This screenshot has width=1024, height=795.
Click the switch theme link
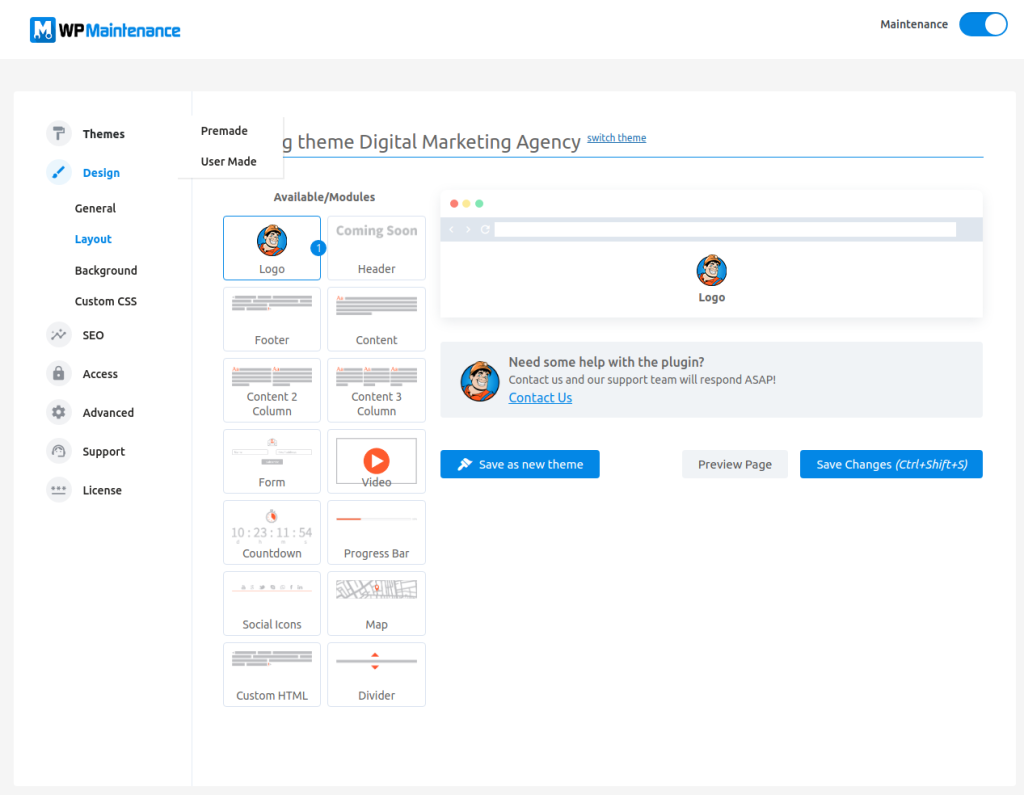pyautogui.click(x=616, y=138)
